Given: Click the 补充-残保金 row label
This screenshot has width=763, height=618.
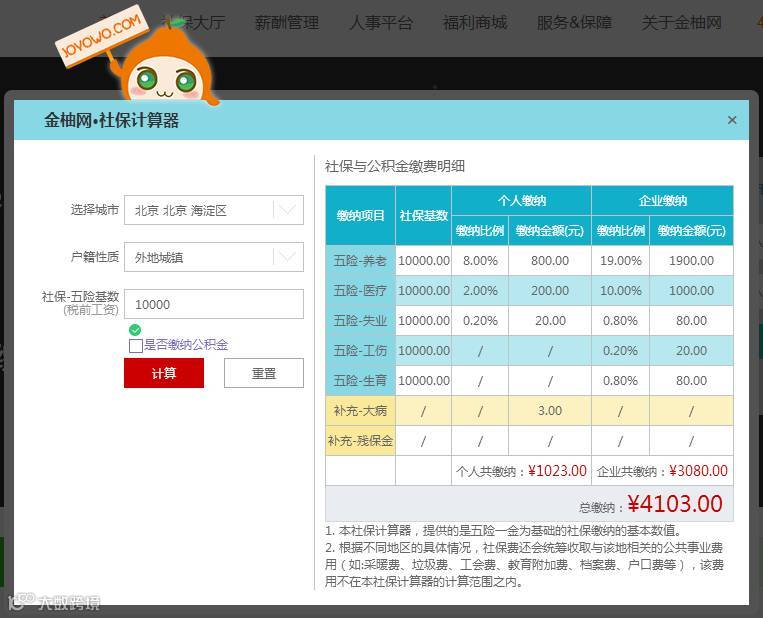Looking at the screenshot, I should point(360,441).
